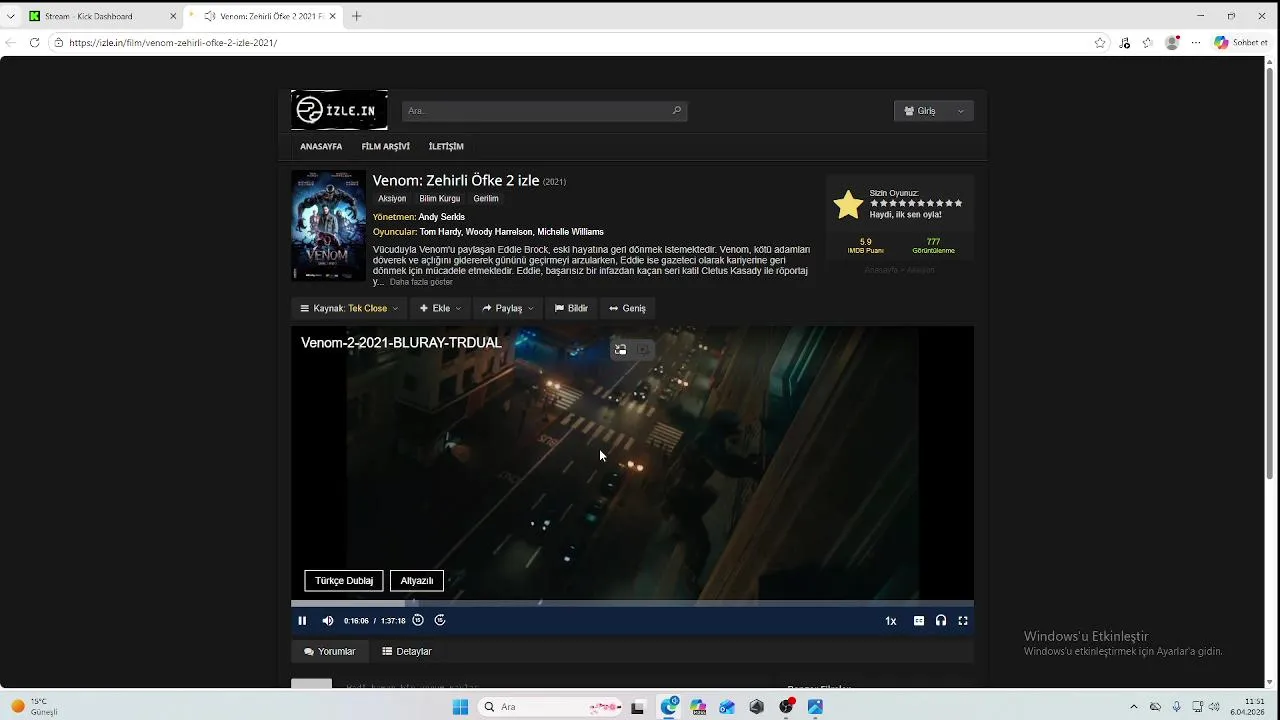
Task: Open browser settings three-dots menu
Action: (1196, 43)
